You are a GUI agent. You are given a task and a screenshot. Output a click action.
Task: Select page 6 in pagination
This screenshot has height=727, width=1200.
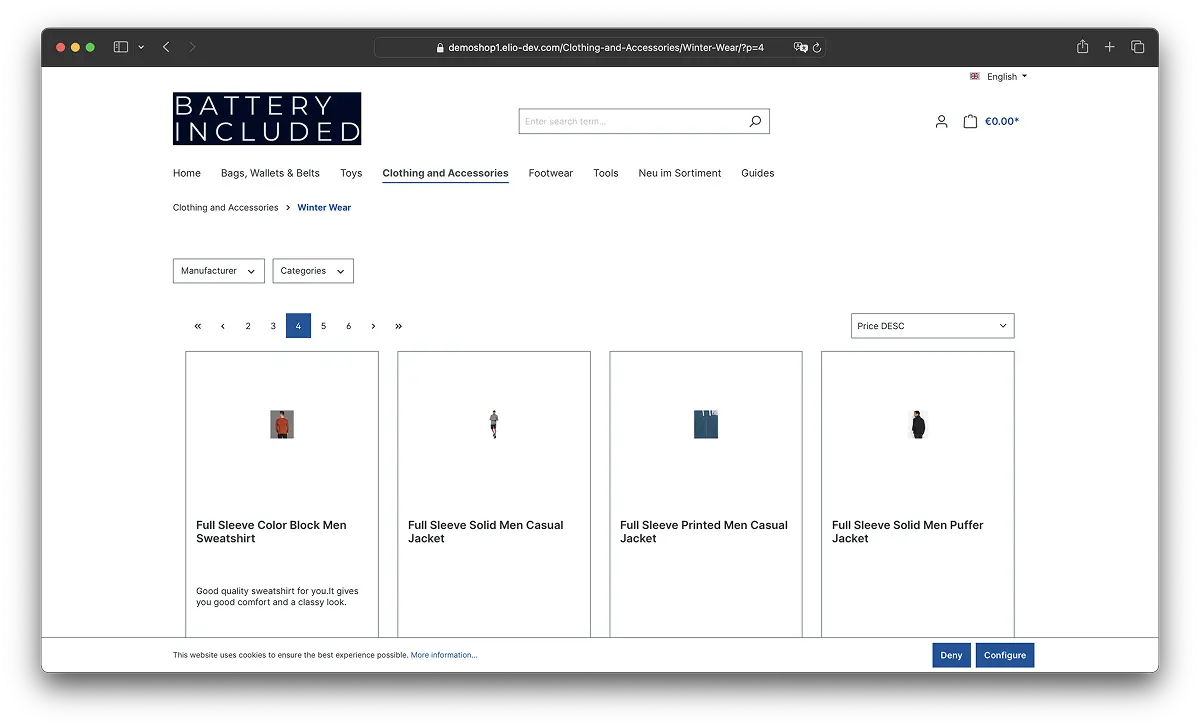(348, 325)
